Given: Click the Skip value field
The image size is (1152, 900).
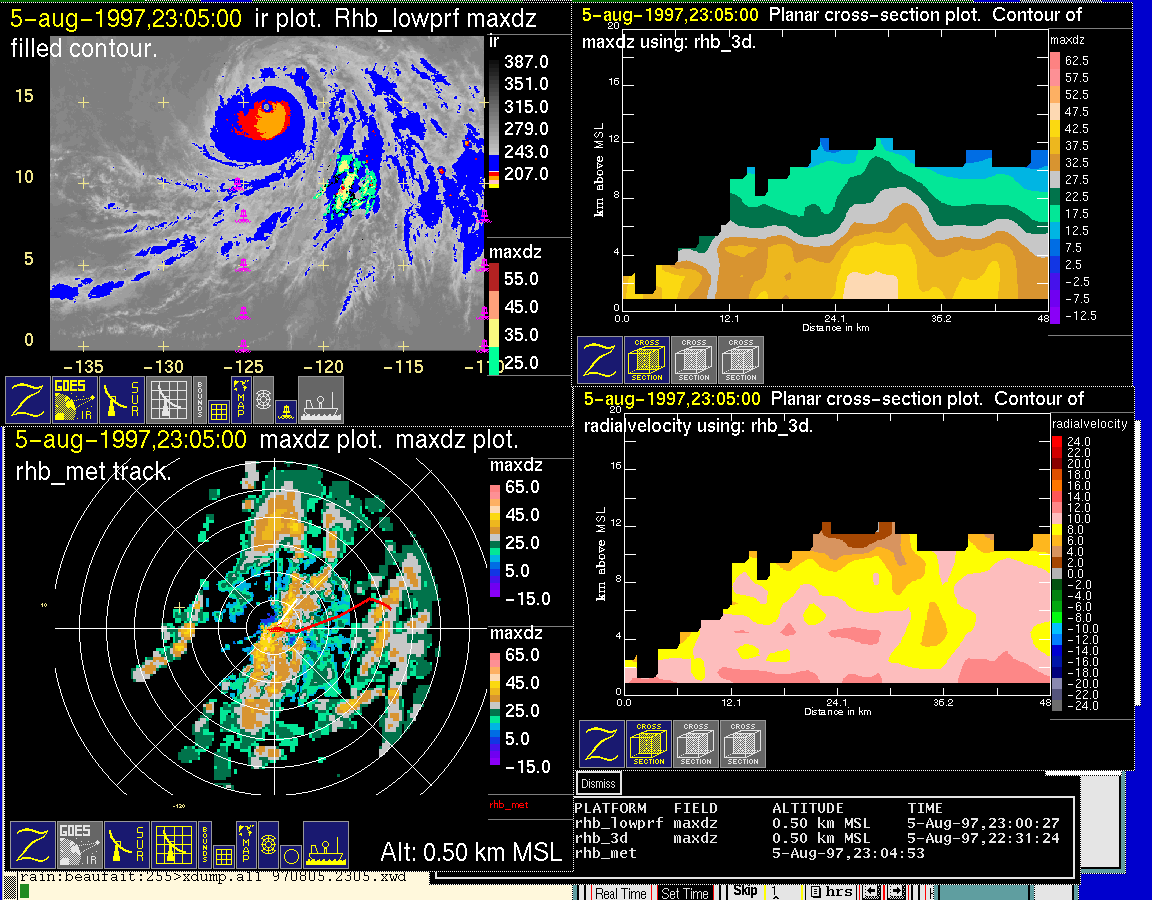Looking at the screenshot, I should click(x=784, y=892).
